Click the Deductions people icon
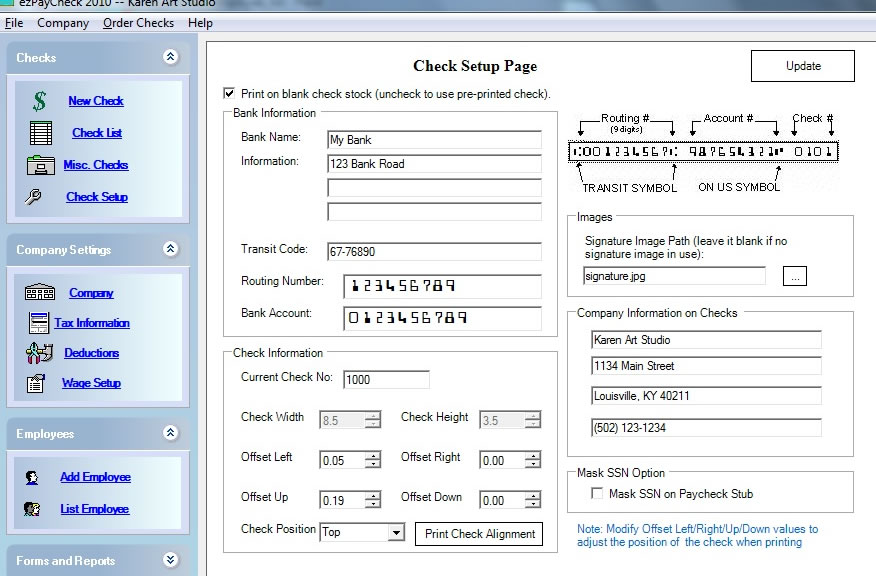 pos(39,353)
